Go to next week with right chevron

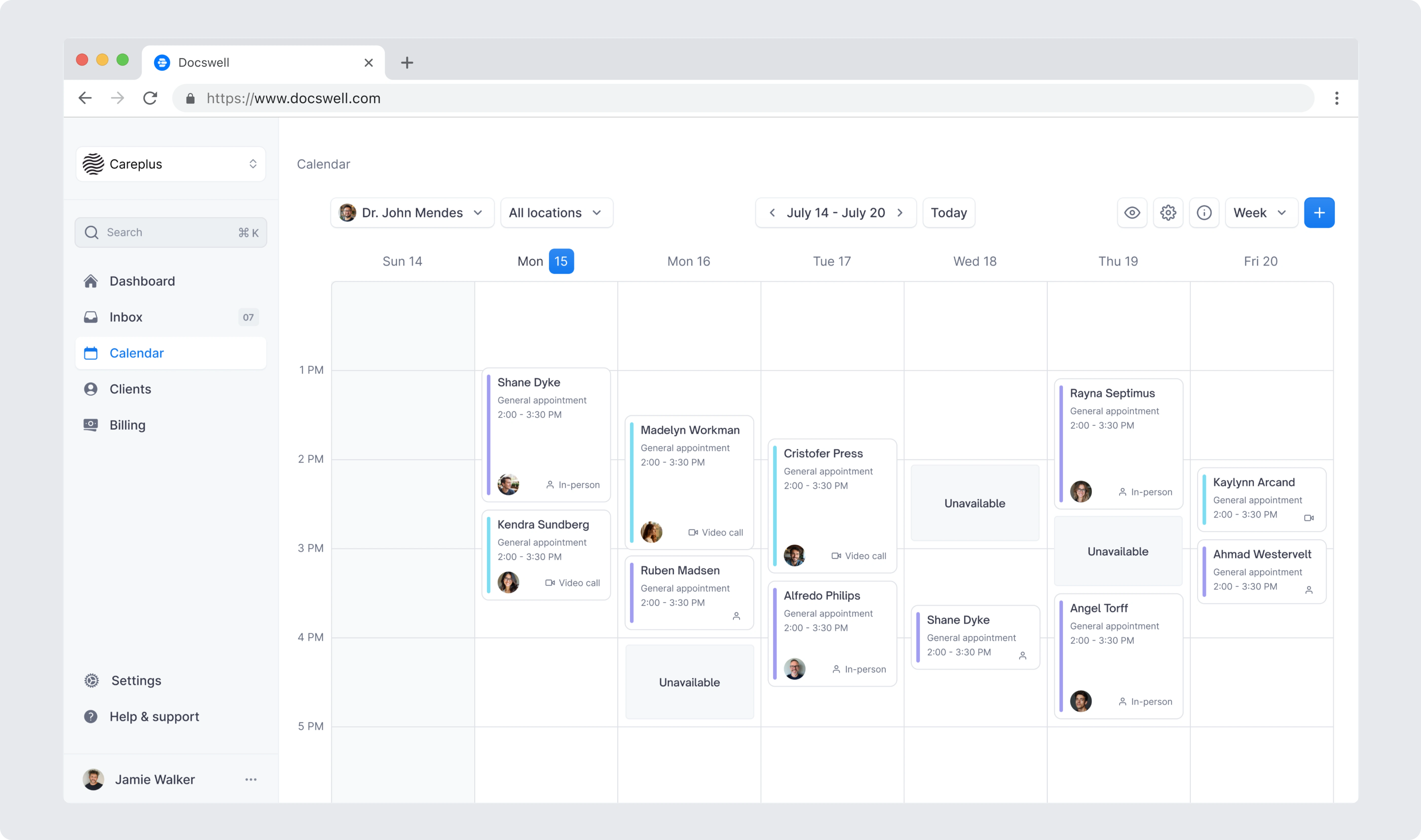pos(900,213)
